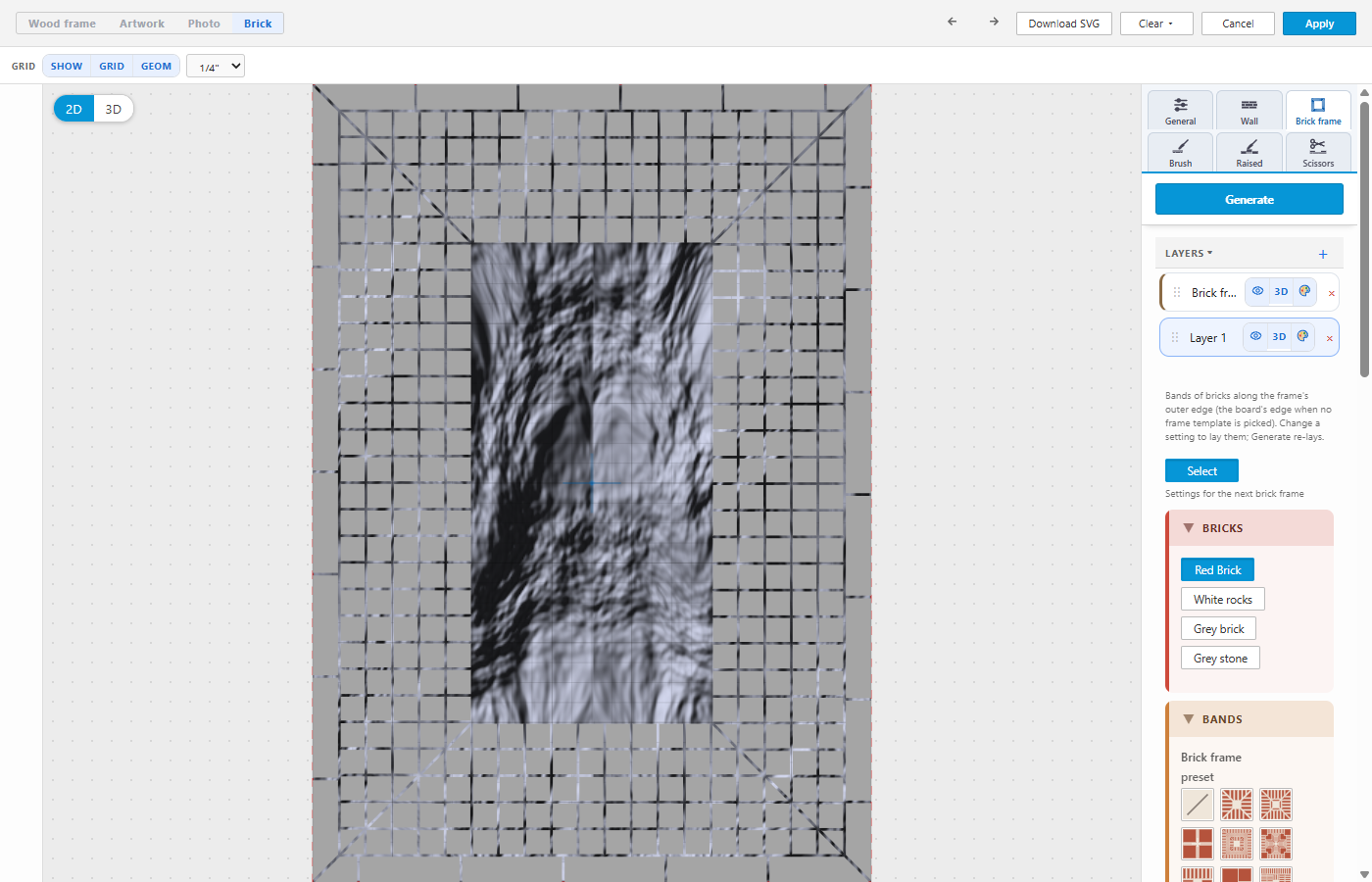The height and width of the screenshot is (882, 1372).
Task: Toggle the GEOM grid option
Action: [x=156, y=66]
